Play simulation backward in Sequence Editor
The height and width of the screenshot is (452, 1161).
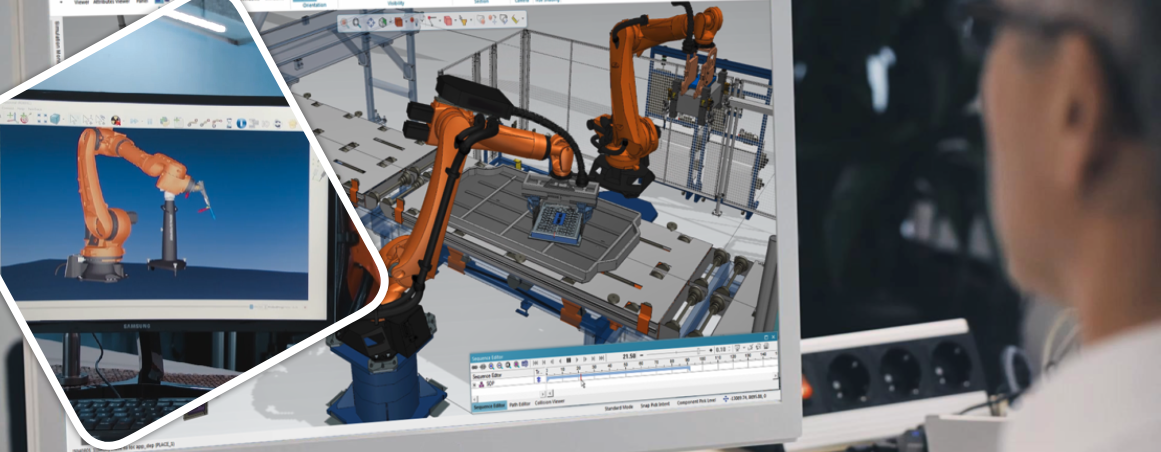pyautogui.click(x=561, y=361)
